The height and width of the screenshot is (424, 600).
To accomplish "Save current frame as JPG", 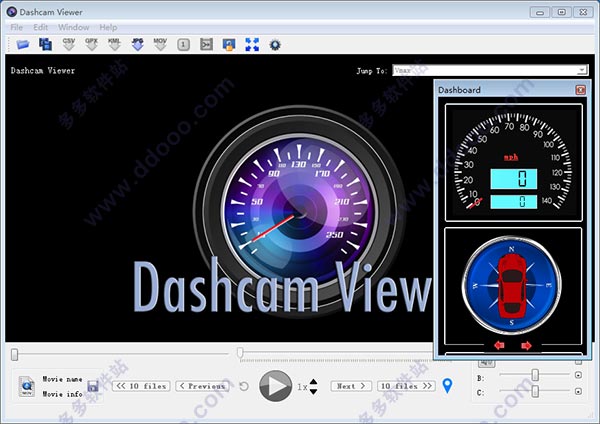I will (x=137, y=44).
